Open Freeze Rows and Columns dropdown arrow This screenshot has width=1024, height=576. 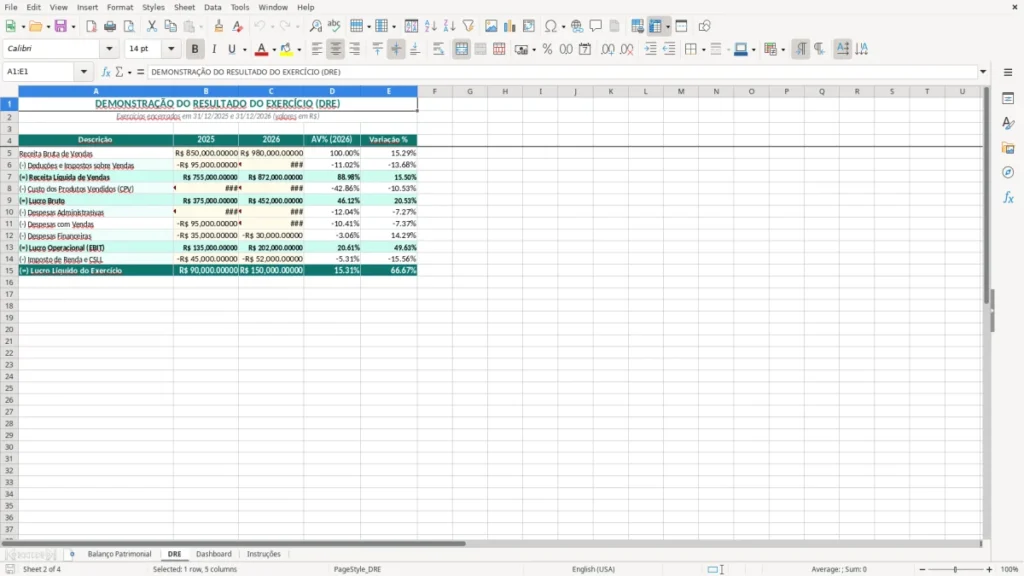tap(667, 27)
